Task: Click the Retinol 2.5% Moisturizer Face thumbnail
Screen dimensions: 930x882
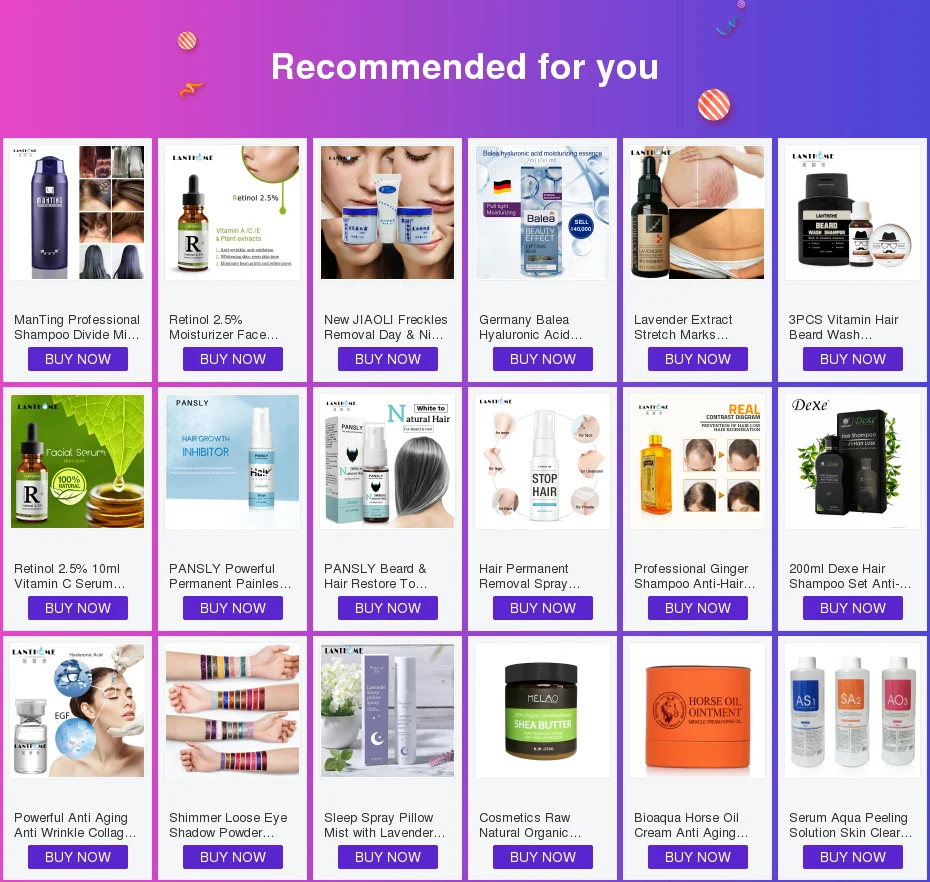Action: click(x=232, y=212)
